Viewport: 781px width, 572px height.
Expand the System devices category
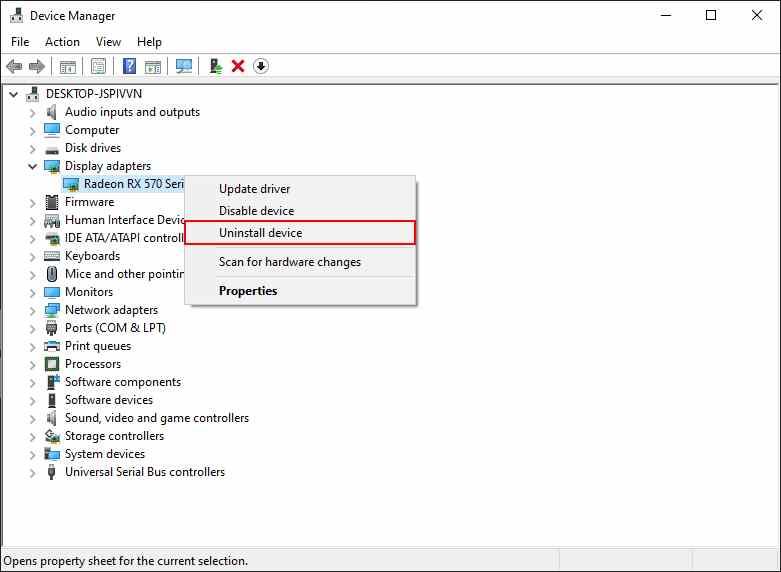pos(33,455)
